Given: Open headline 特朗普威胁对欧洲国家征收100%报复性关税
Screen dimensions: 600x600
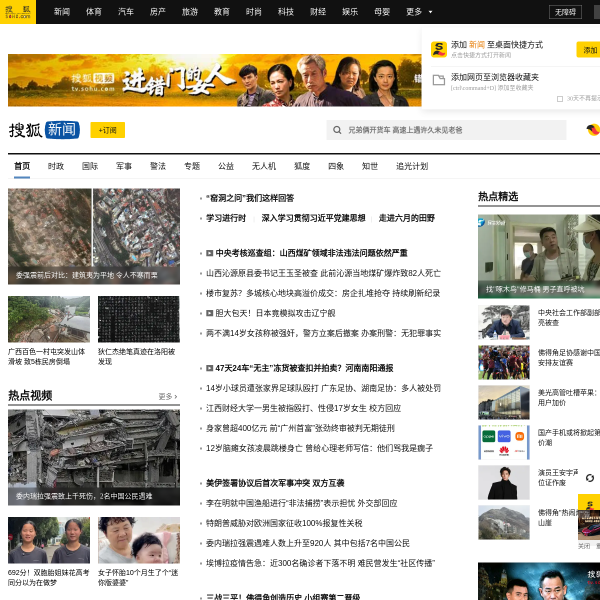Looking at the screenshot, I should point(284,523).
